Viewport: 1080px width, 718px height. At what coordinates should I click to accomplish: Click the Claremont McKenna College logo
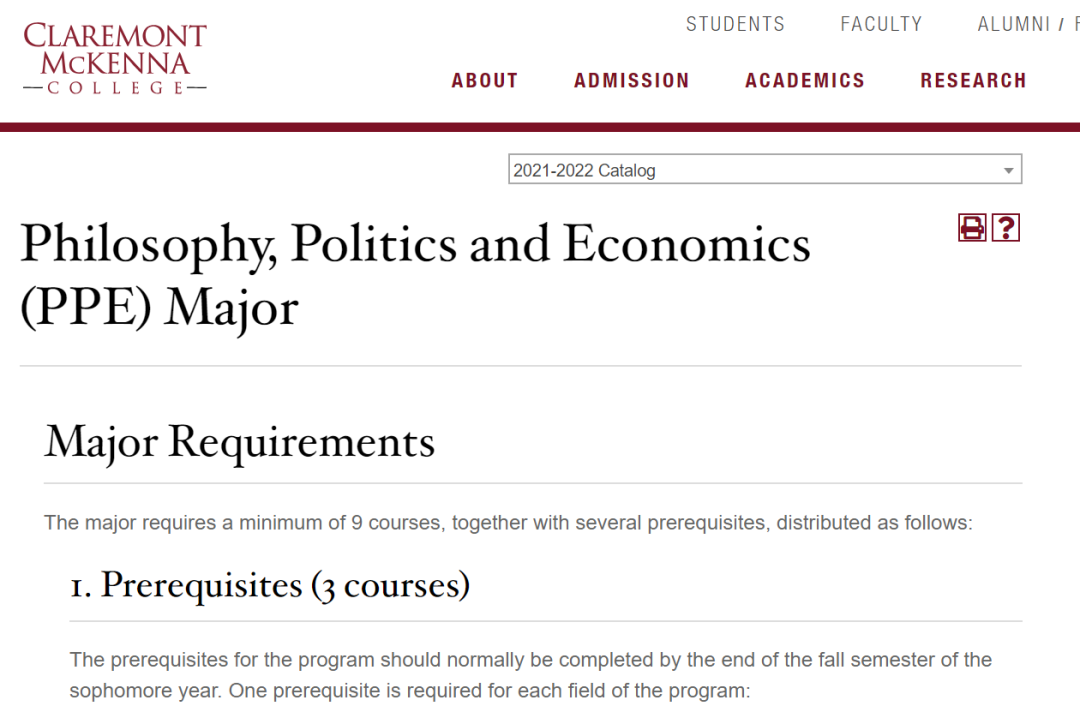[x=115, y=59]
